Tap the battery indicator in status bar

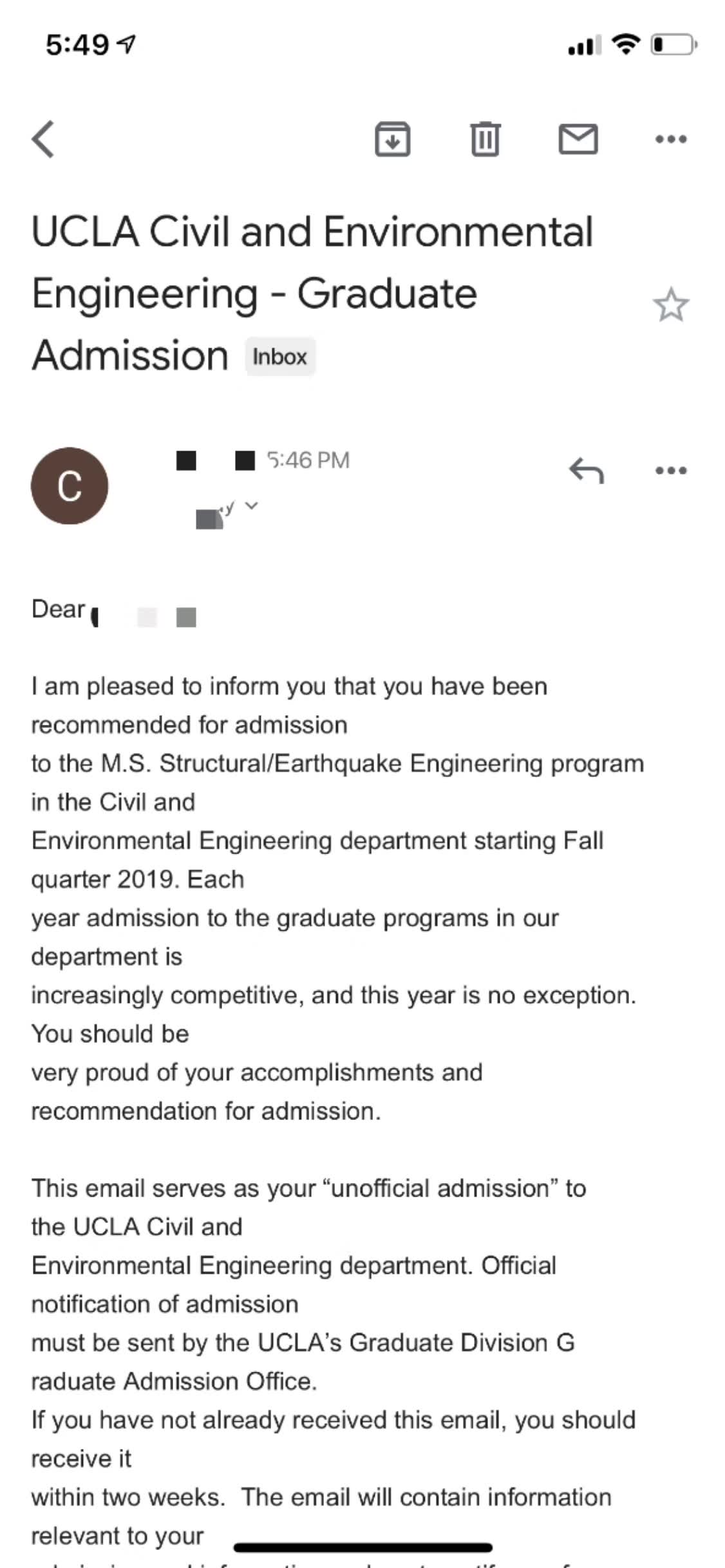click(x=673, y=44)
